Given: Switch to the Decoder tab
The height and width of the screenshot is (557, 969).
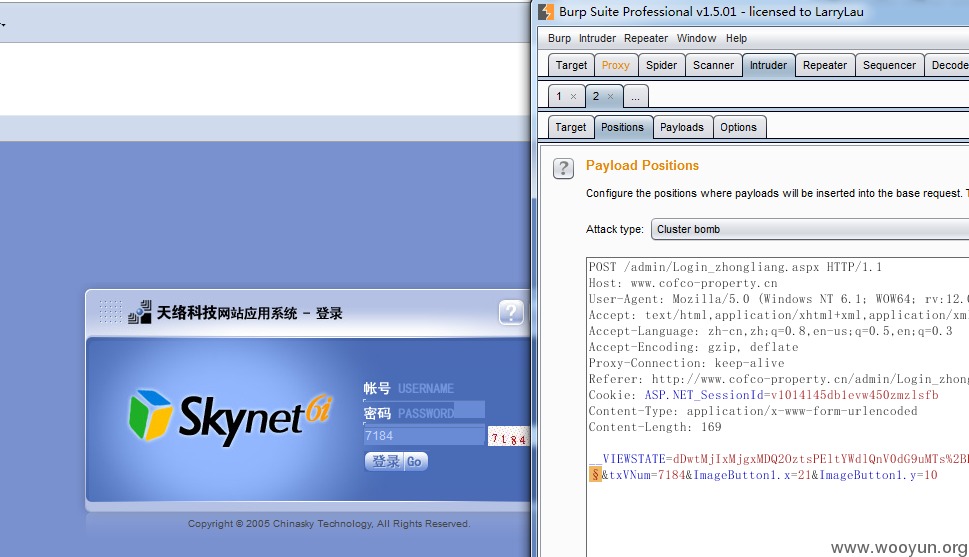Looking at the screenshot, I should pyautogui.click(x=947, y=66).
